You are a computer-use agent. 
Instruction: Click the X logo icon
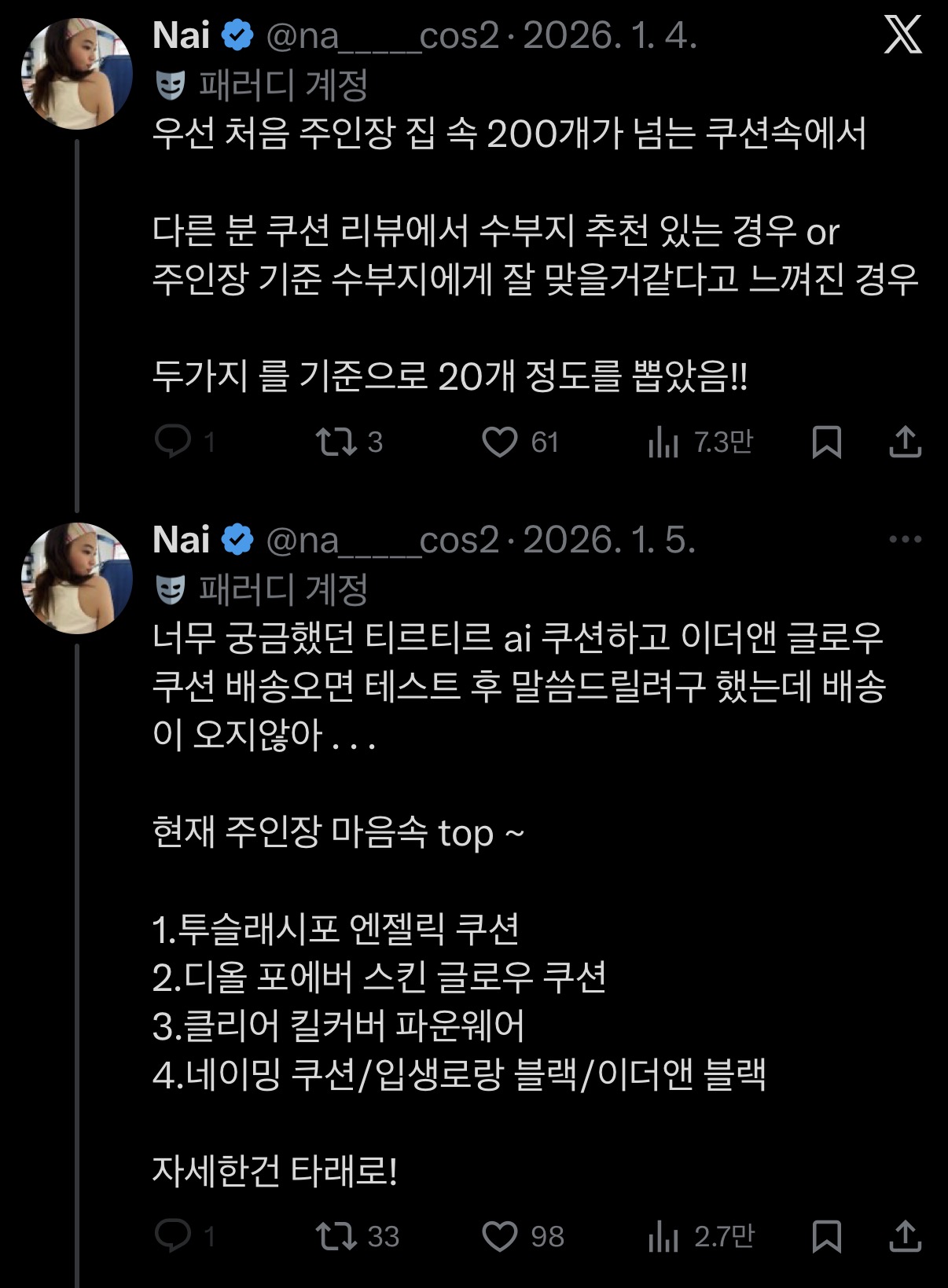[x=902, y=35]
